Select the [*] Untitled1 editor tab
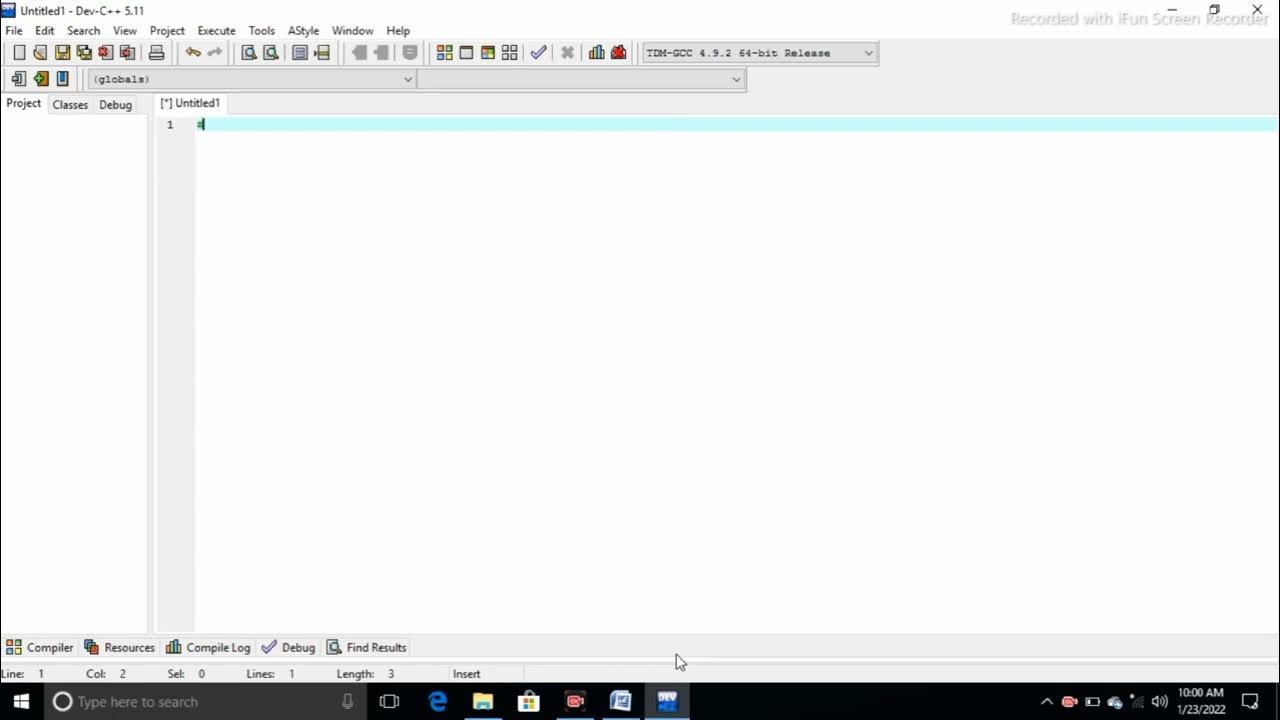 click(x=190, y=103)
